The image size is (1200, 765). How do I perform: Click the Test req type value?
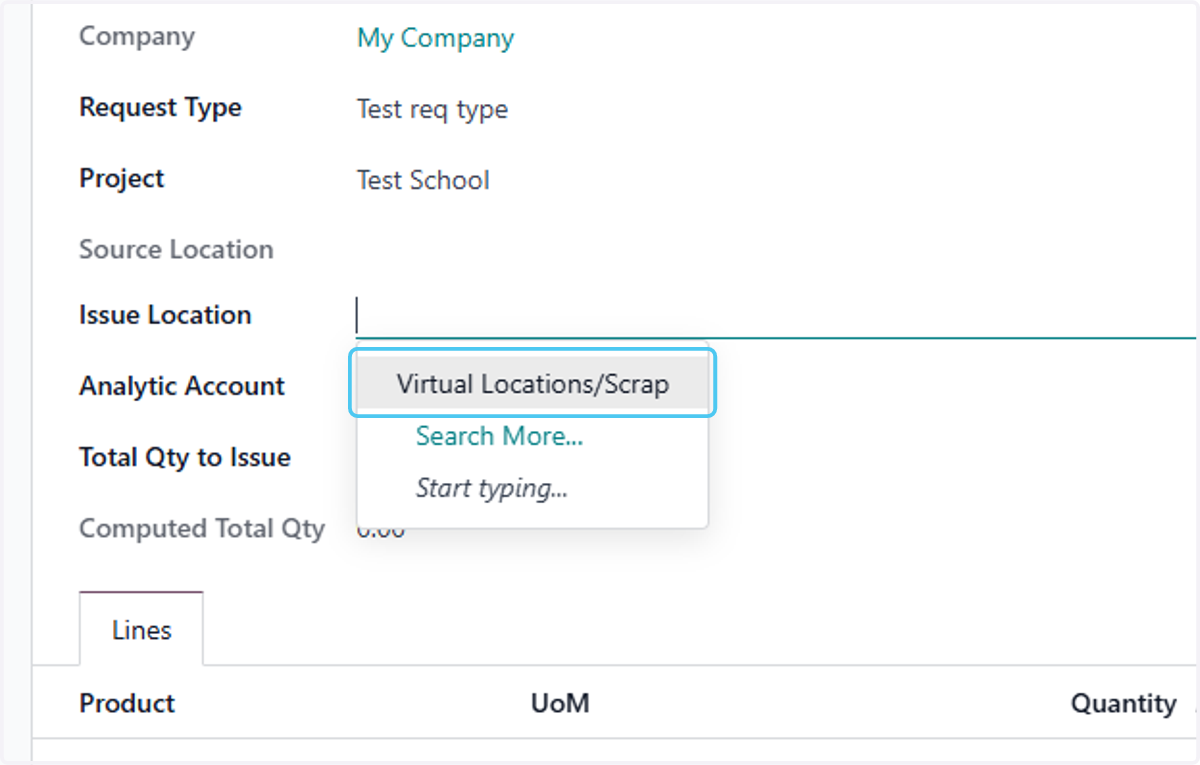(432, 109)
